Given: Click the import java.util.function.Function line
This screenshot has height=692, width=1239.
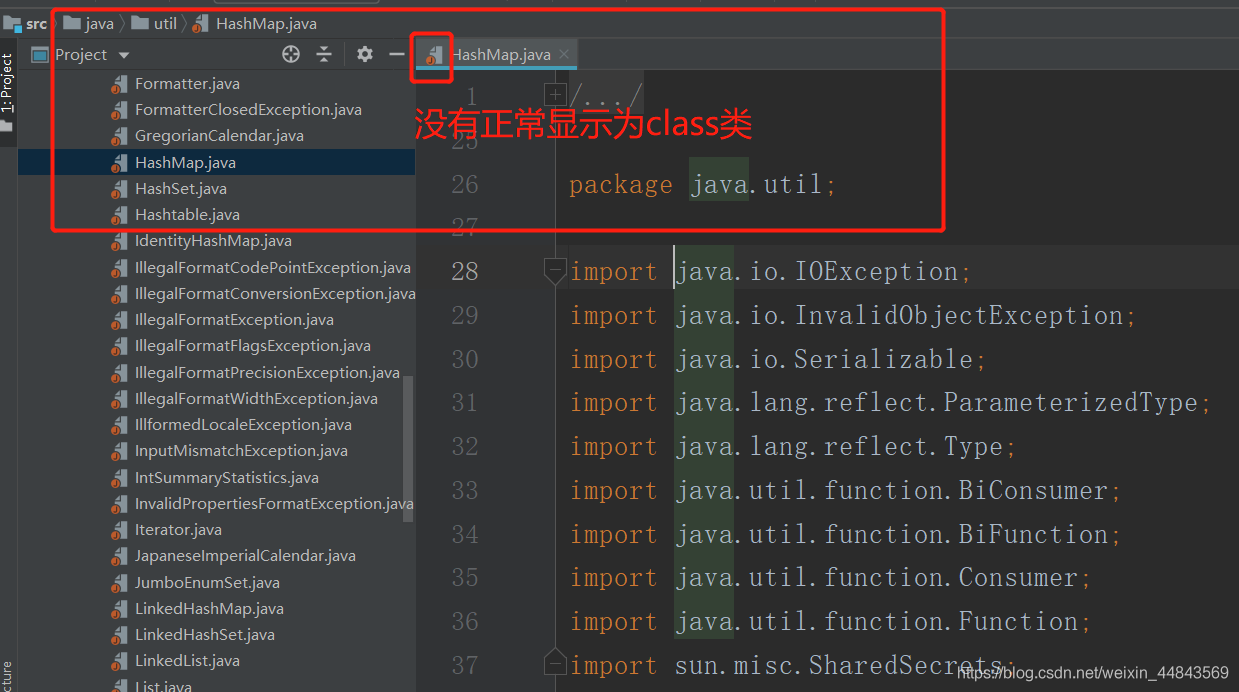Looking at the screenshot, I should [x=831, y=622].
